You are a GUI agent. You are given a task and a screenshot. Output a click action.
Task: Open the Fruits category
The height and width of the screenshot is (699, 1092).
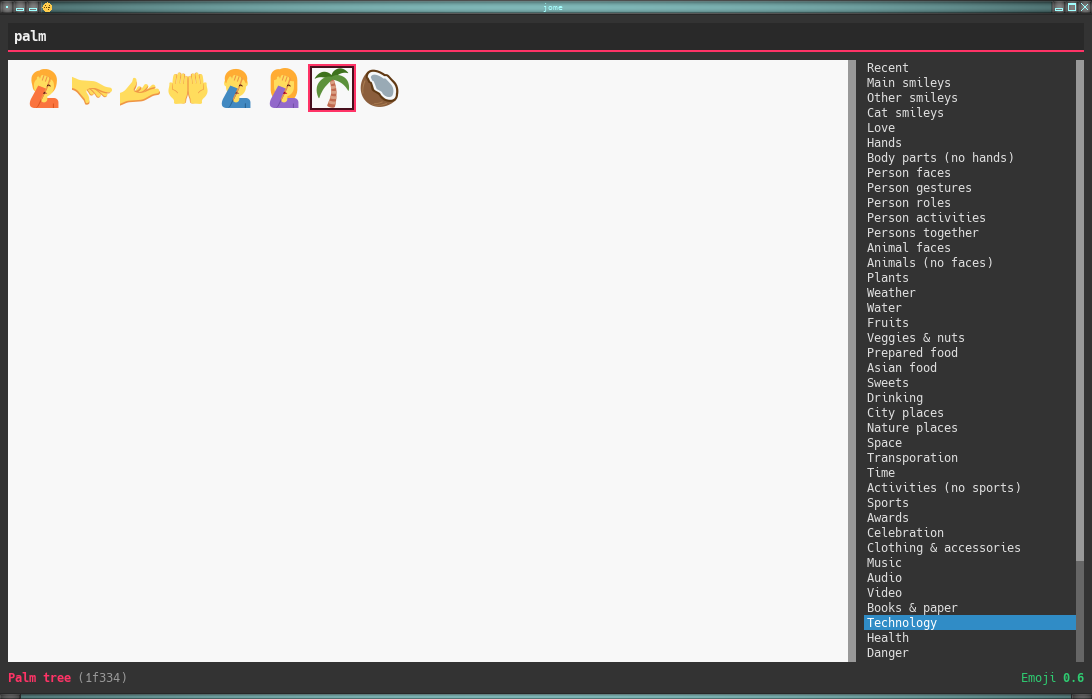(969, 322)
